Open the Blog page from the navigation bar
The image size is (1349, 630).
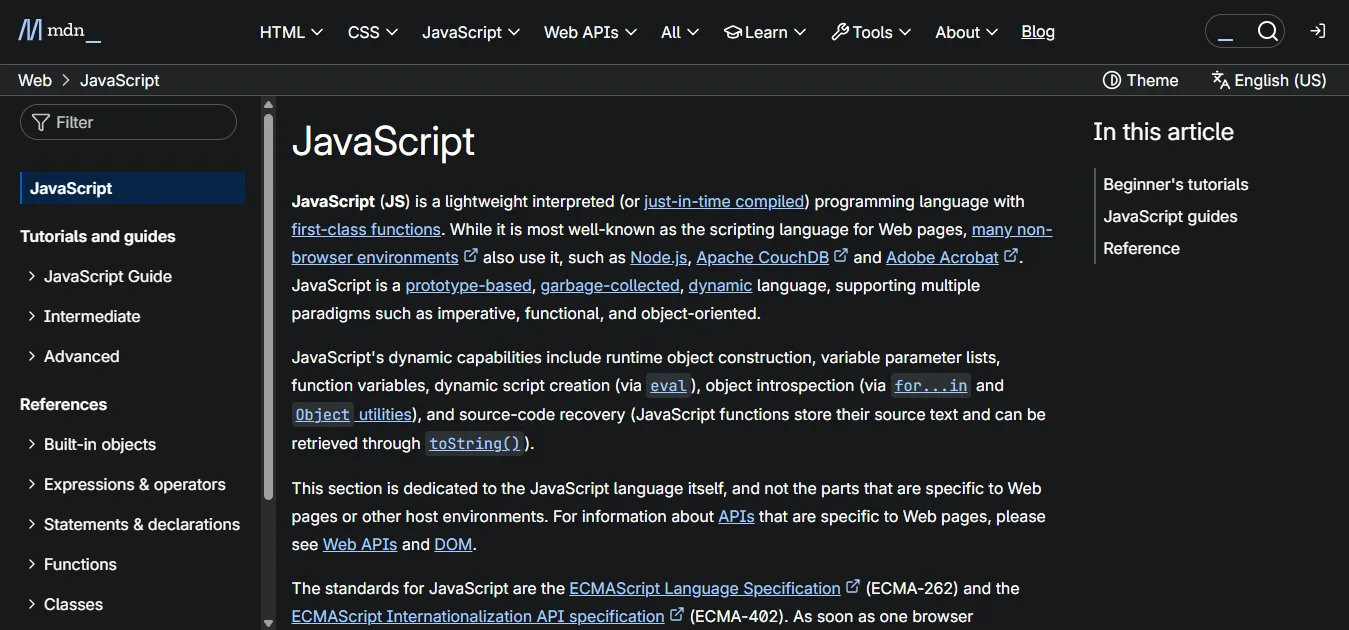[x=1037, y=32]
